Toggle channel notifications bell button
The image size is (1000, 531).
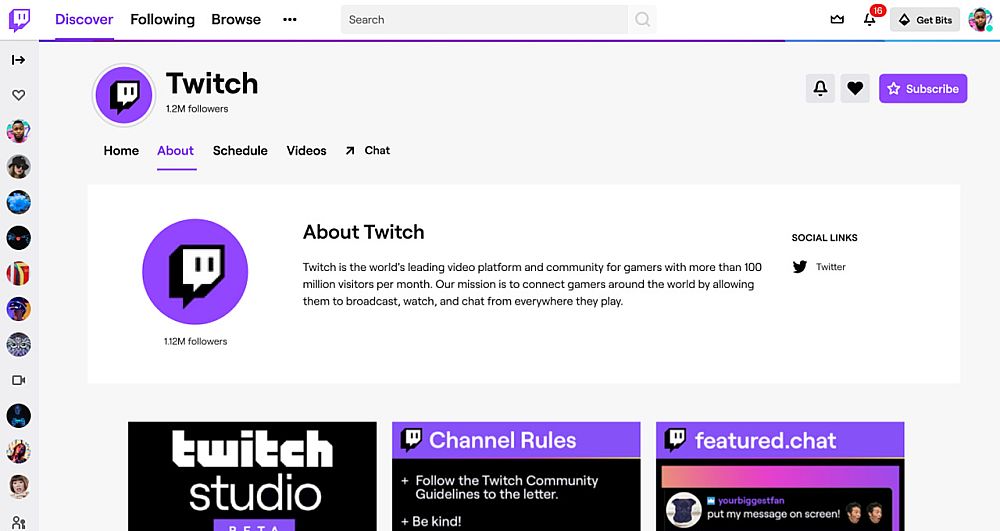(820, 89)
